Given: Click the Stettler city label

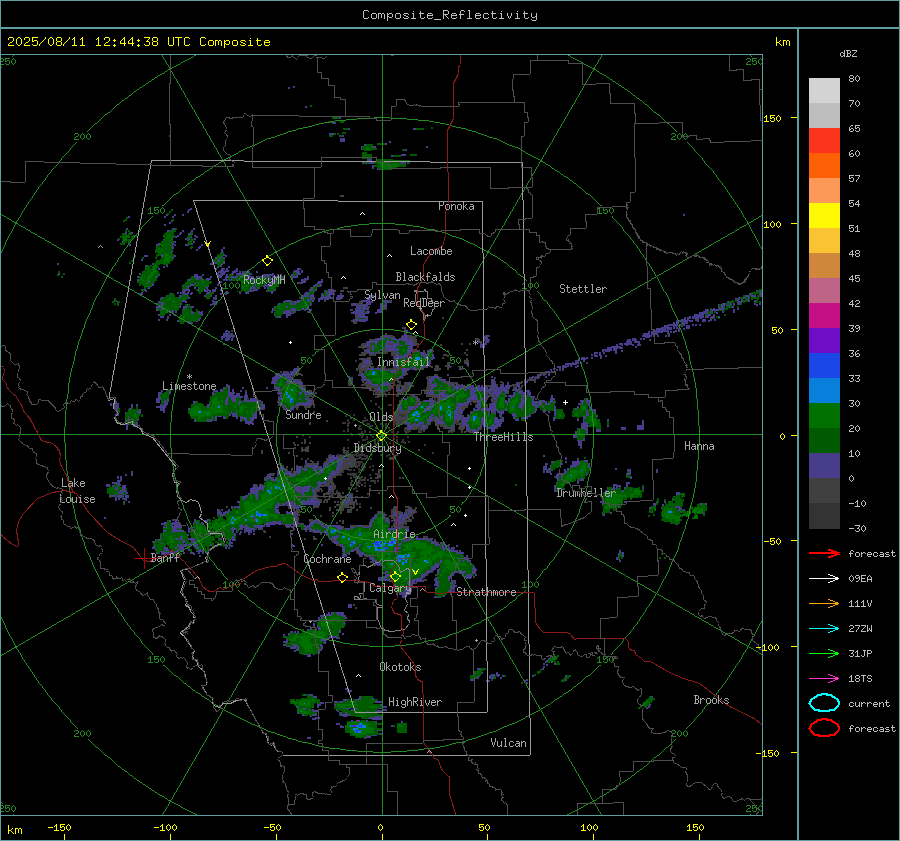Looking at the screenshot, I should 583,289.
